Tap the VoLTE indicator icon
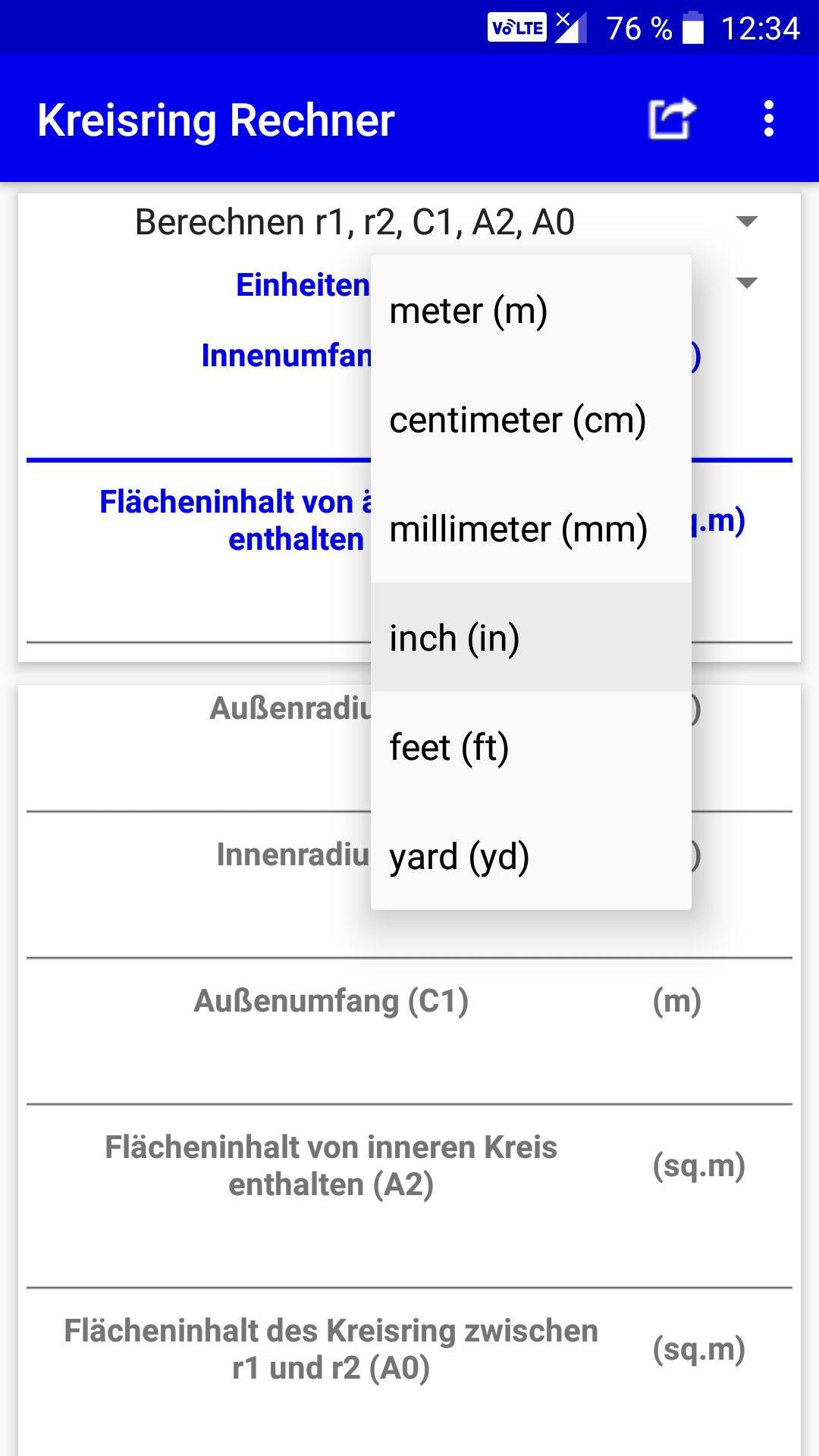The width and height of the screenshot is (819, 1456). pyautogui.click(x=516, y=28)
